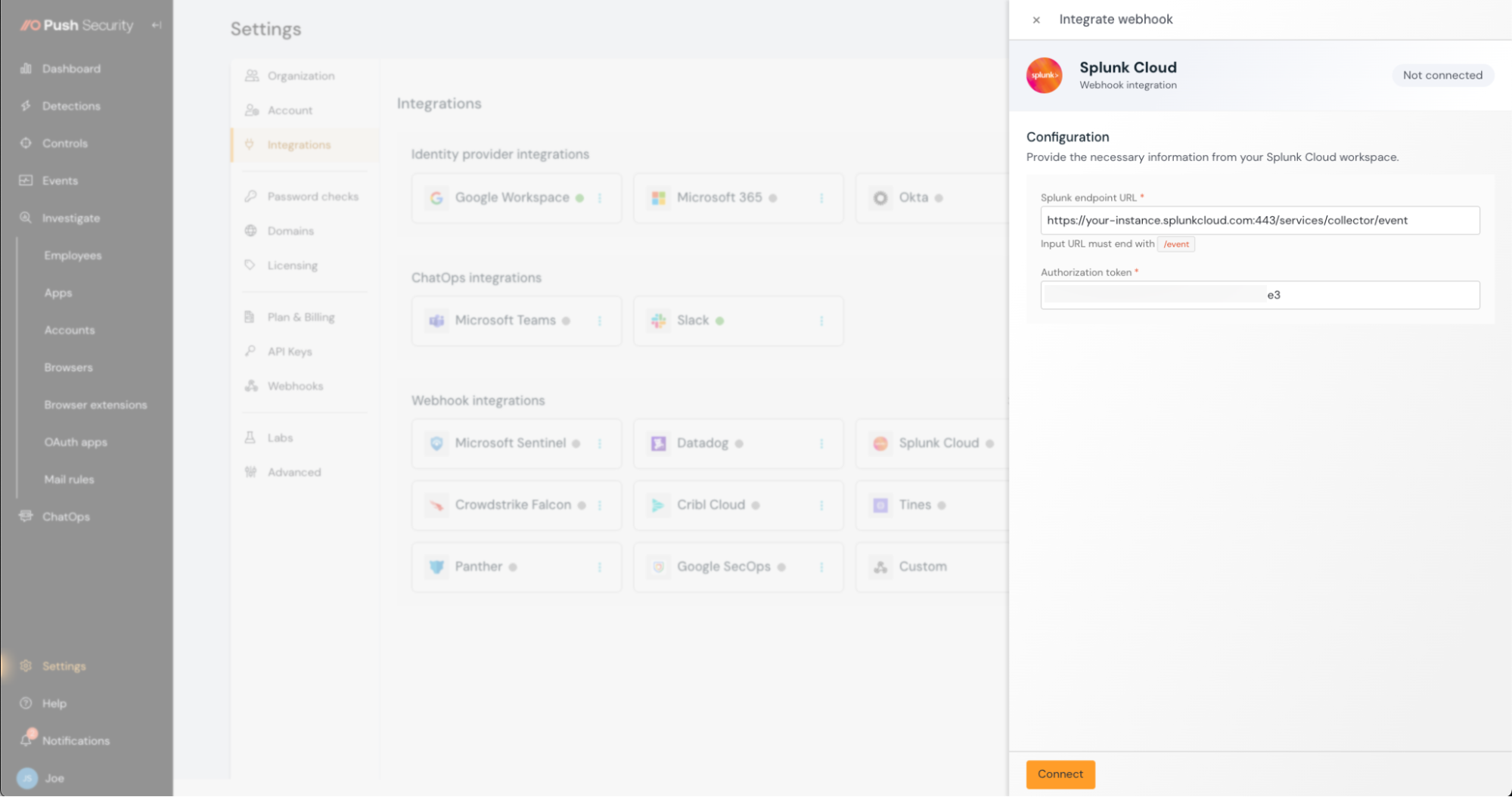Click the Splunk Cloud logo in panel

pos(1044,76)
